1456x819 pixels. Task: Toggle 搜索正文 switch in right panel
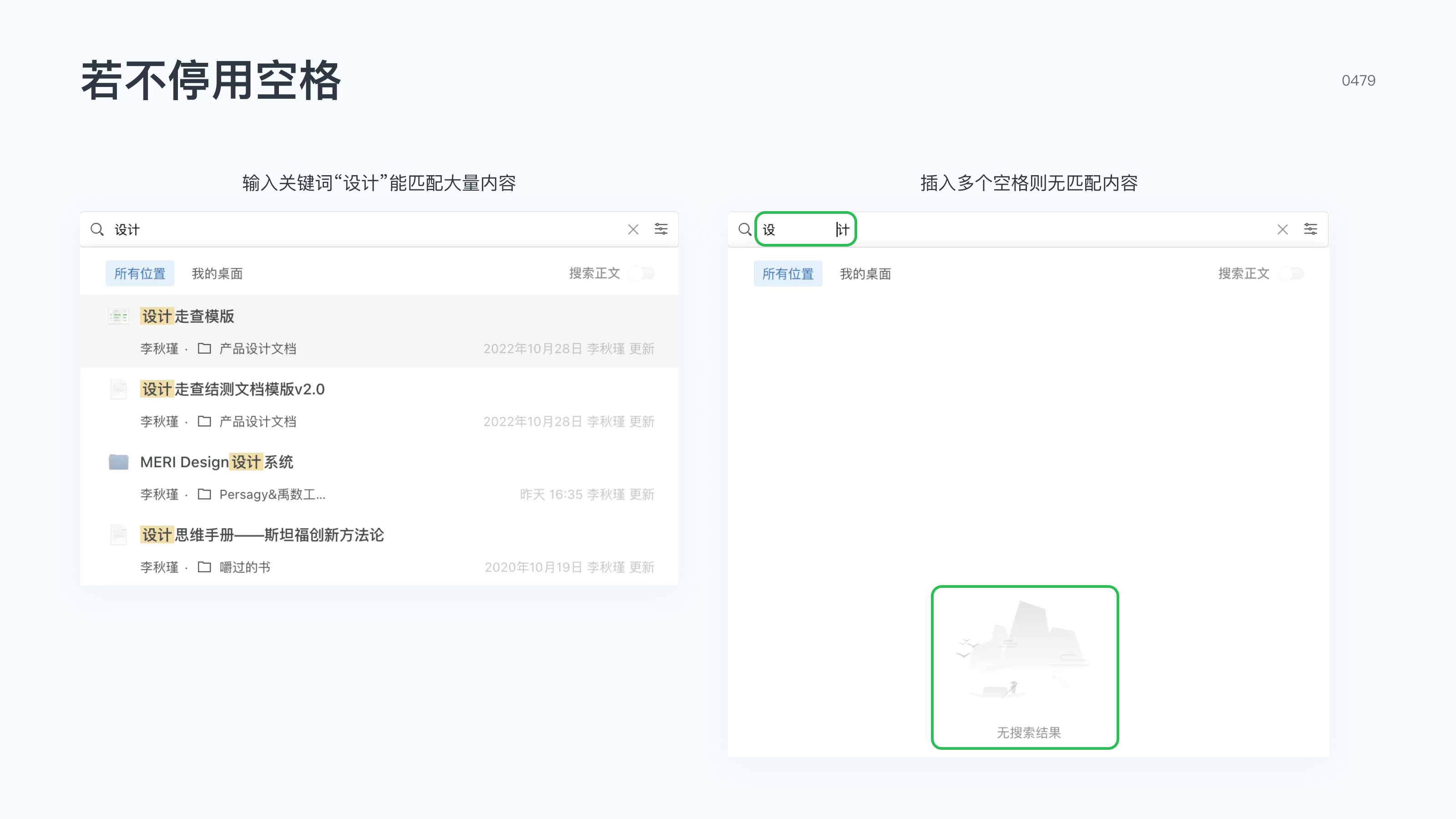click(x=1292, y=273)
